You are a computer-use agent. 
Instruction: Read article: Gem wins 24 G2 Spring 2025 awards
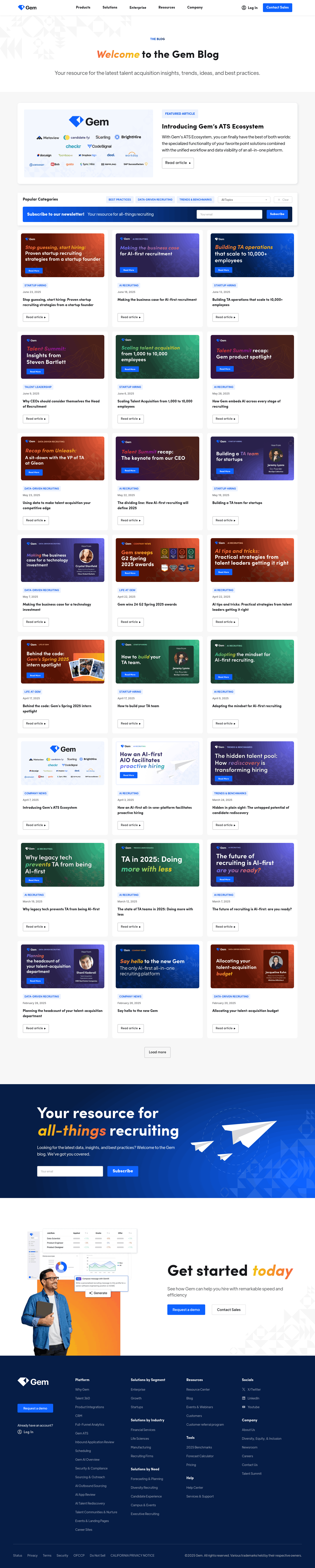[x=131, y=622]
